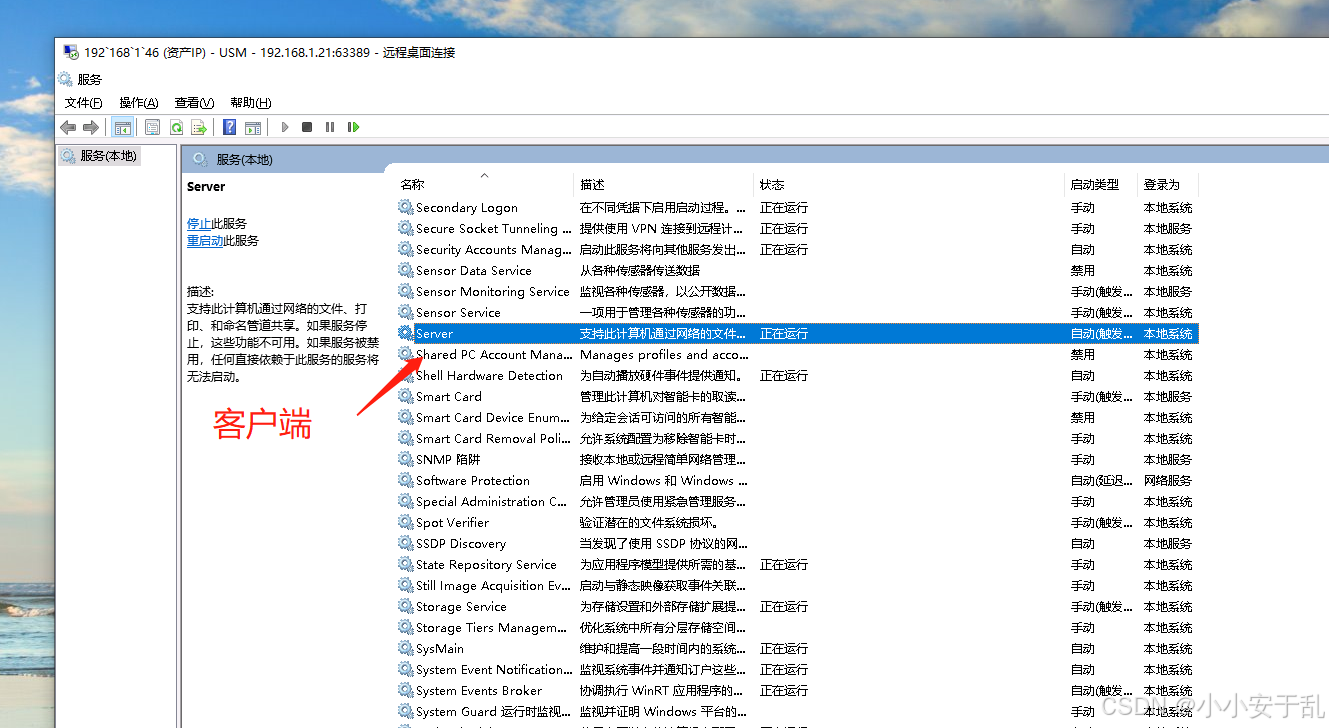Select Smart Card Removal Poli... service name
The width and height of the screenshot is (1329, 728).
click(x=494, y=438)
